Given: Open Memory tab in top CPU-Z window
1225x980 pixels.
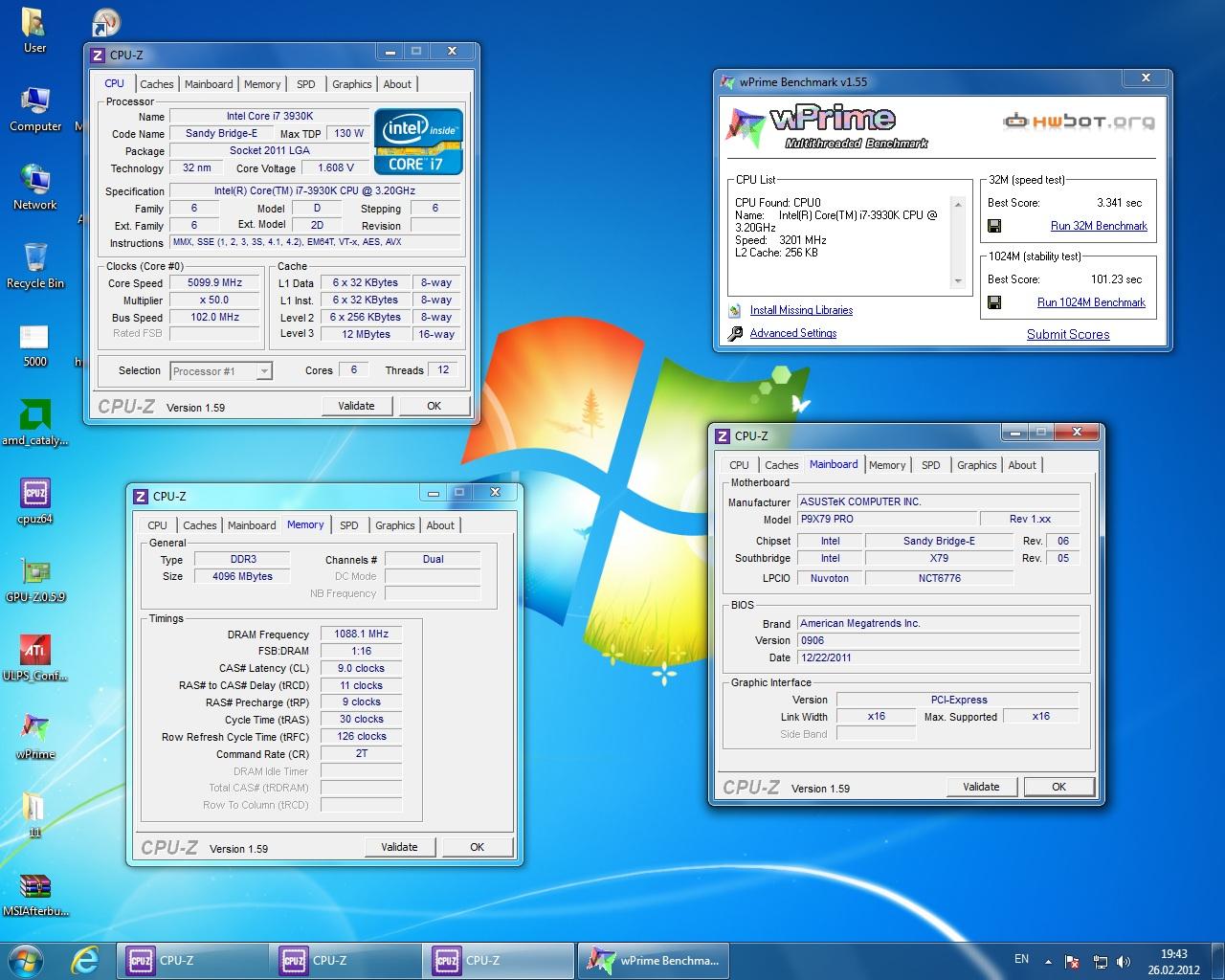Looking at the screenshot, I should click(262, 84).
